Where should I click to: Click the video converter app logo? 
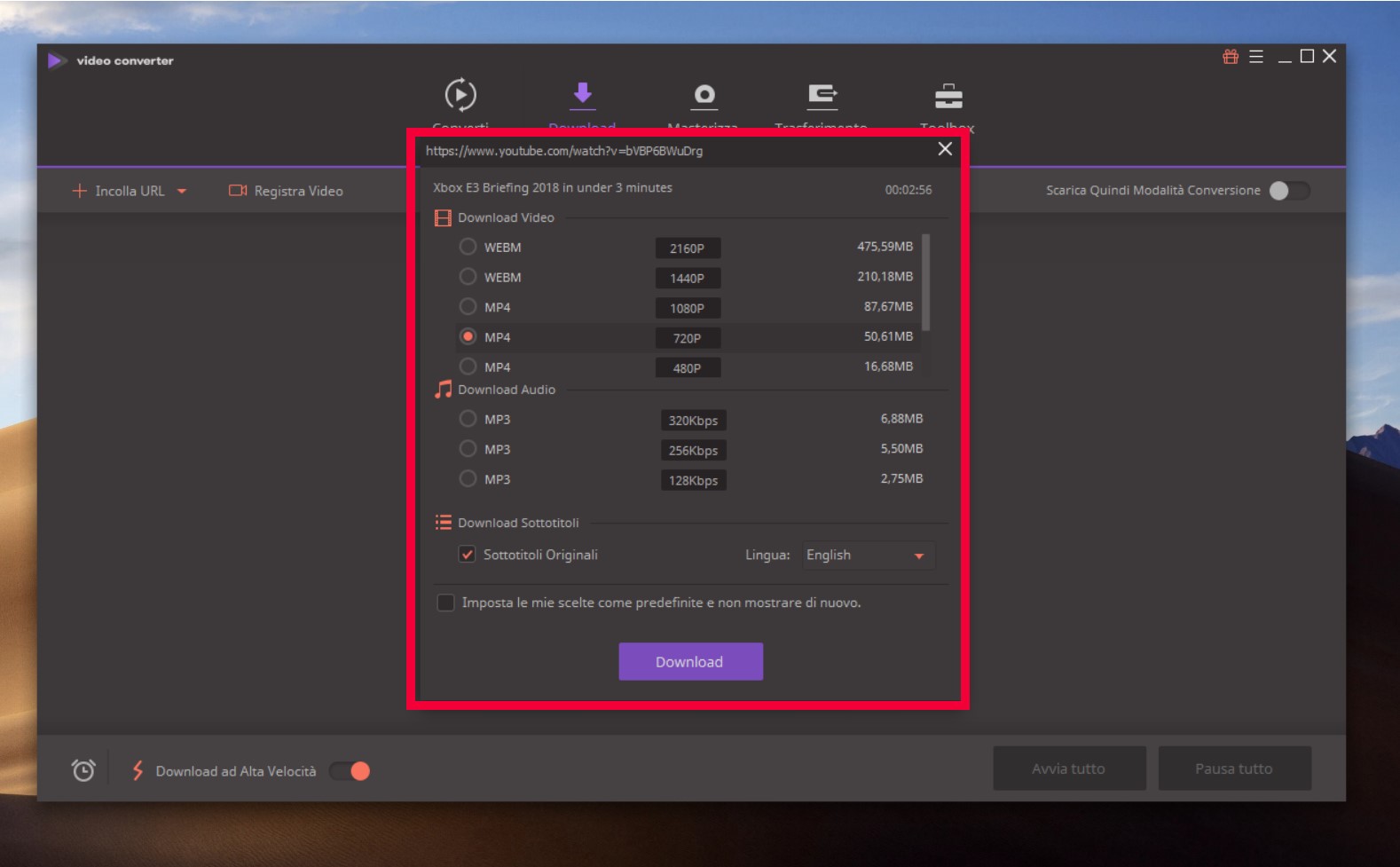coord(57,60)
